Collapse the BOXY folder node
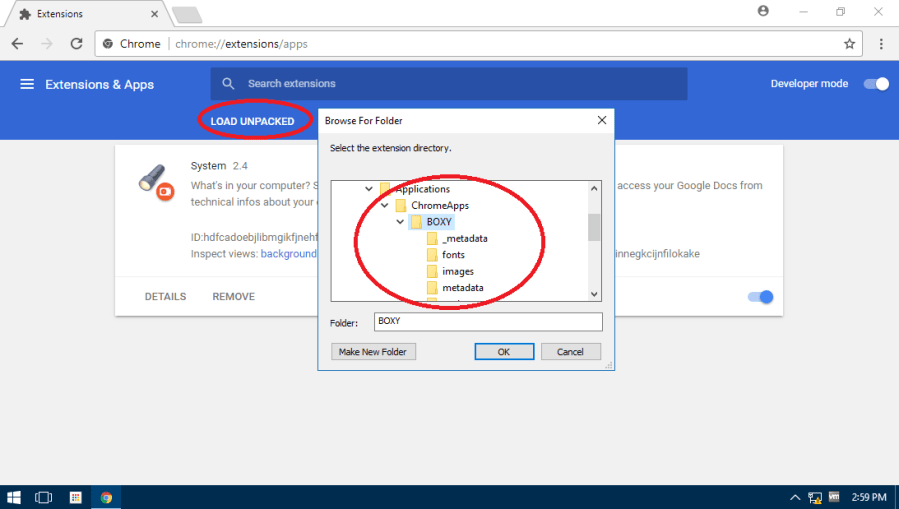Image resolution: width=899 pixels, height=509 pixels. coord(400,222)
